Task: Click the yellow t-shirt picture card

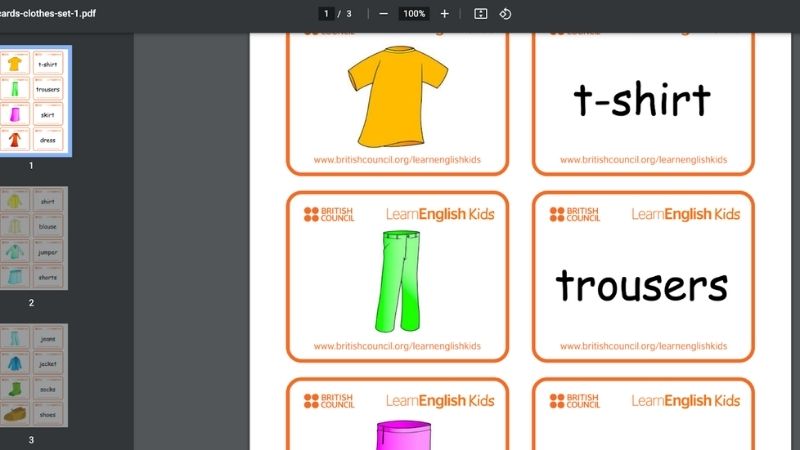Action: (397, 104)
